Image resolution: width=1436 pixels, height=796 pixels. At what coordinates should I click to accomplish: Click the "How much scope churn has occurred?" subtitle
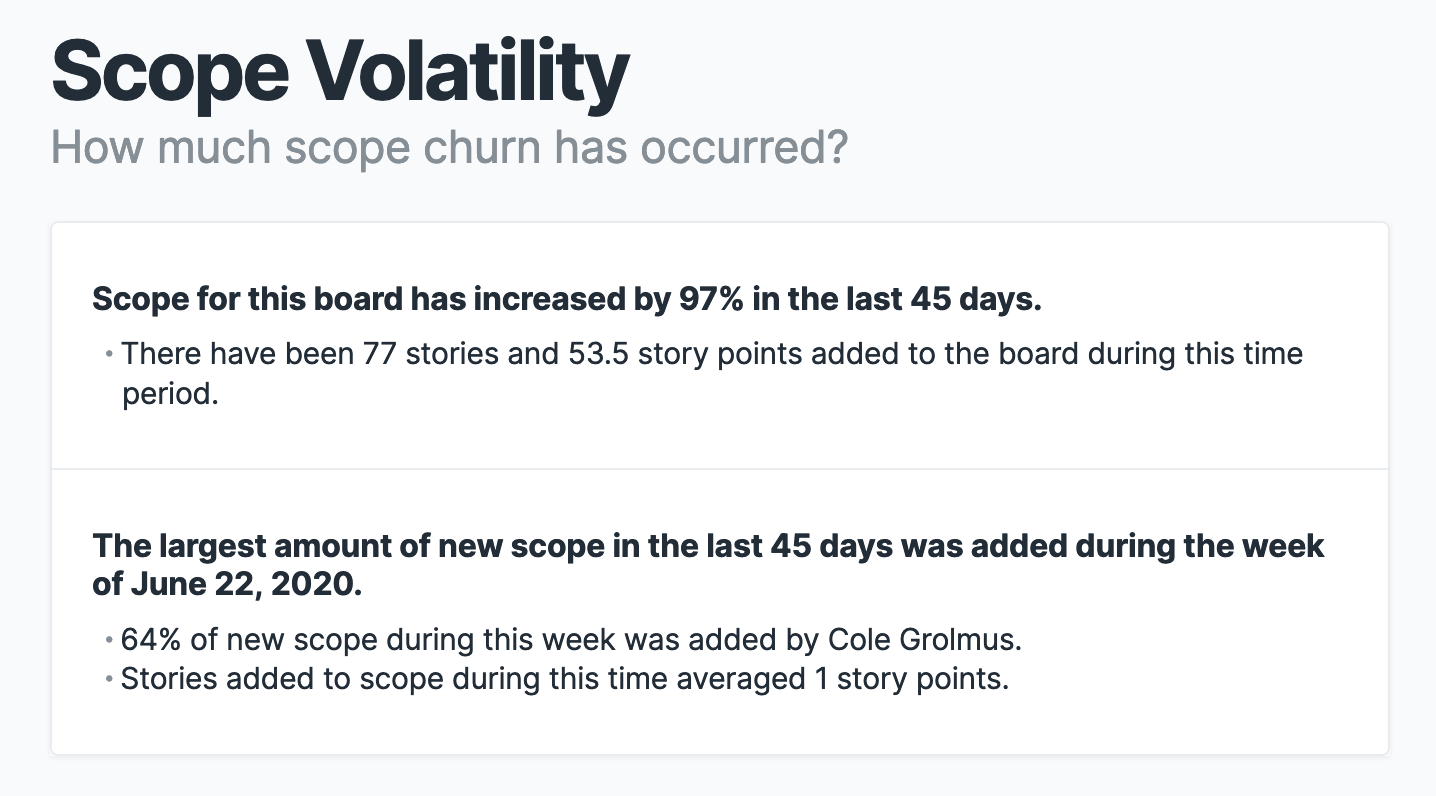click(x=449, y=147)
